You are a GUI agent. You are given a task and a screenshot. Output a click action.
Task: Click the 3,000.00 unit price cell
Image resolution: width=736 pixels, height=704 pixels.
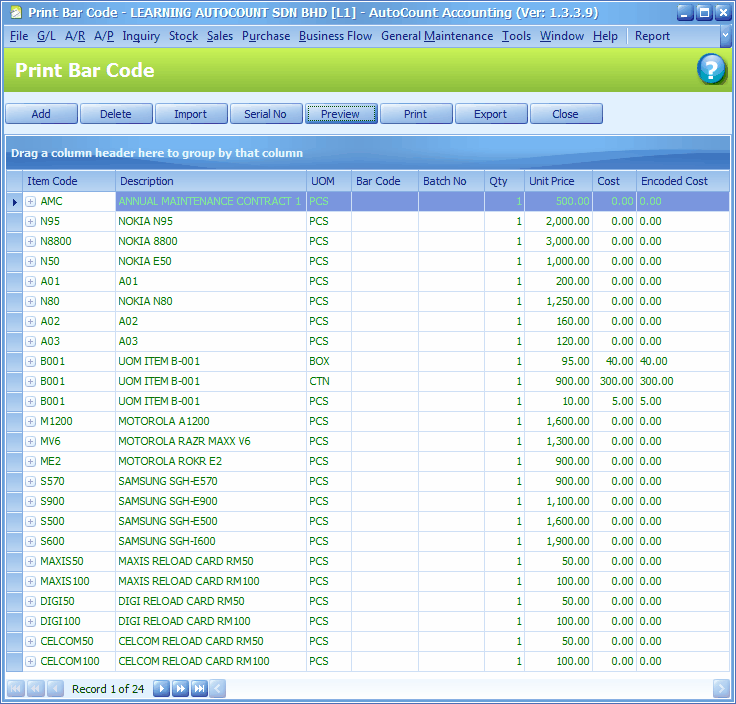(x=559, y=242)
